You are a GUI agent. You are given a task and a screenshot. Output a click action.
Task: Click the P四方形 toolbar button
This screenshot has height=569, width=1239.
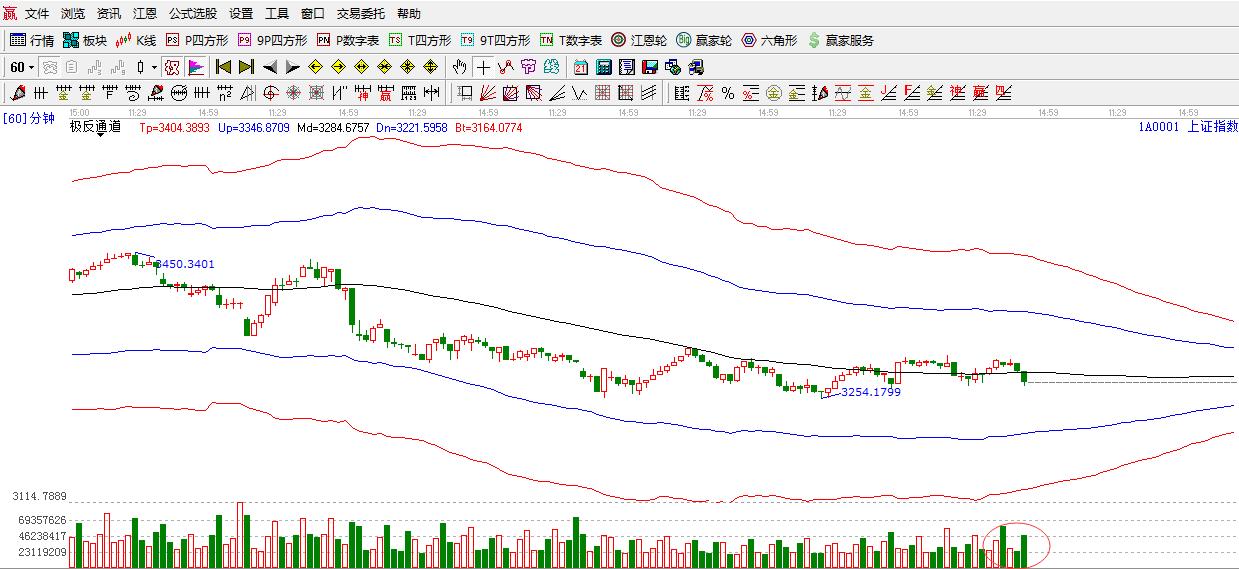[x=197, y=41]
